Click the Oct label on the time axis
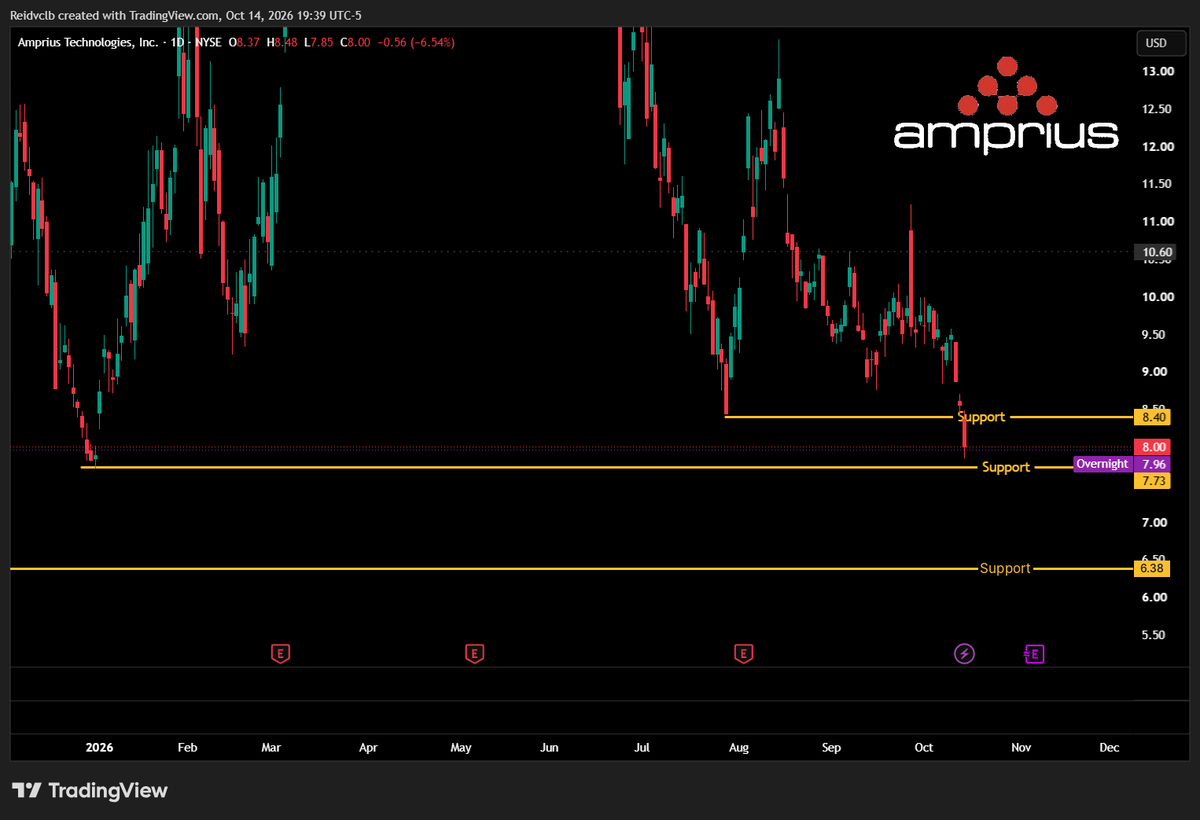Viewport: 1200px width, 820px height. pyautogui.click(x=924, y=747)
